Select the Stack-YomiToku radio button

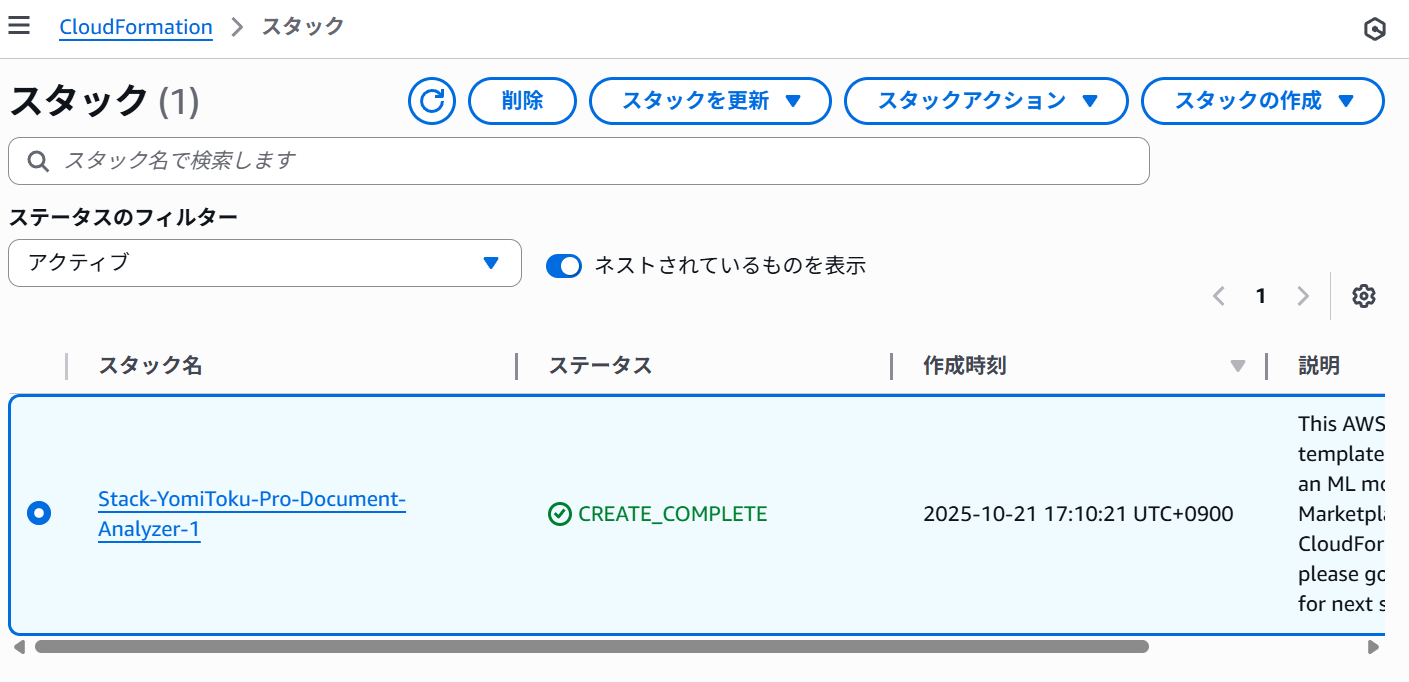click(39, 513)
